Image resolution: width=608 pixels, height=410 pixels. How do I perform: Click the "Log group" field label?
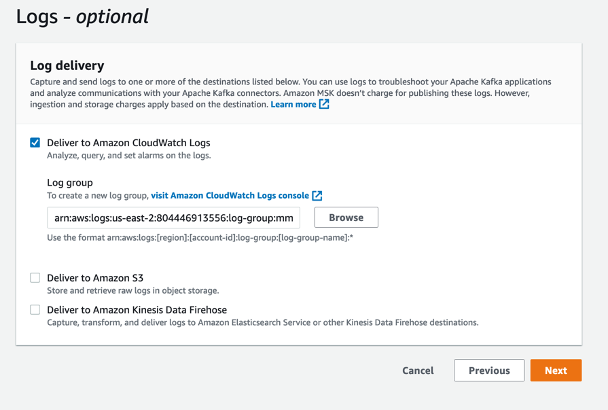[70, 183]
